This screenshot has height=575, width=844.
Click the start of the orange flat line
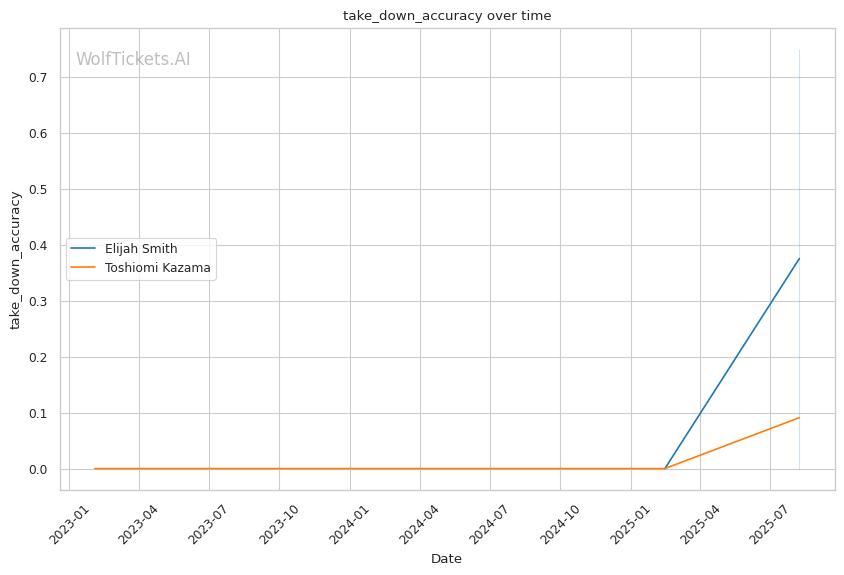click(95, 468)
